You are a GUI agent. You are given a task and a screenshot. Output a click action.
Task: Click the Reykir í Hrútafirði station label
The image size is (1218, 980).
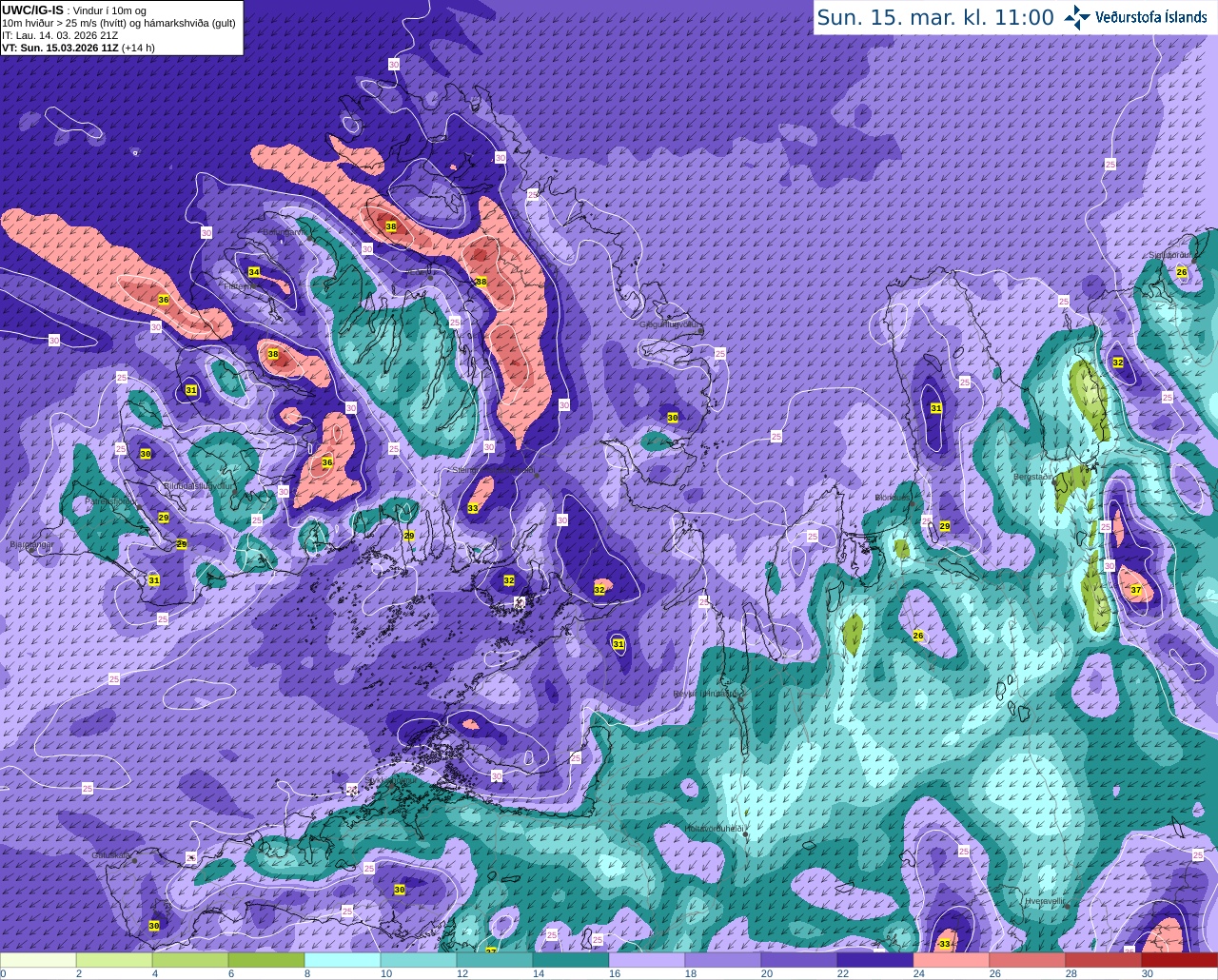[x=707, y=694]
